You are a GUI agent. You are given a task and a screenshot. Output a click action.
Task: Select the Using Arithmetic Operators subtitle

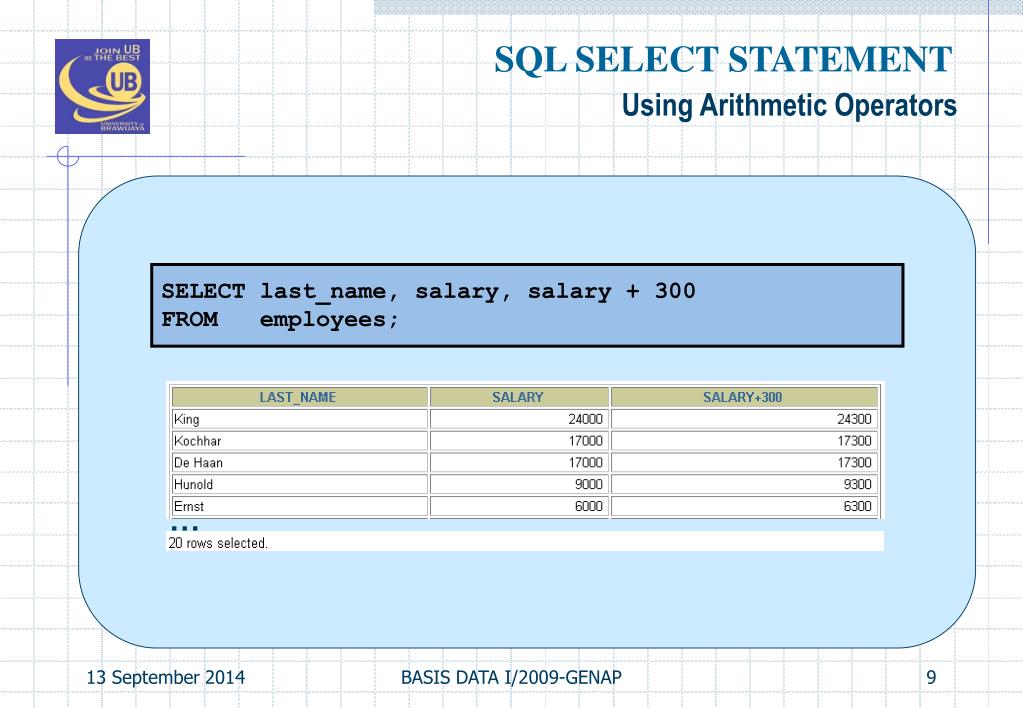(x=789, y=103)
